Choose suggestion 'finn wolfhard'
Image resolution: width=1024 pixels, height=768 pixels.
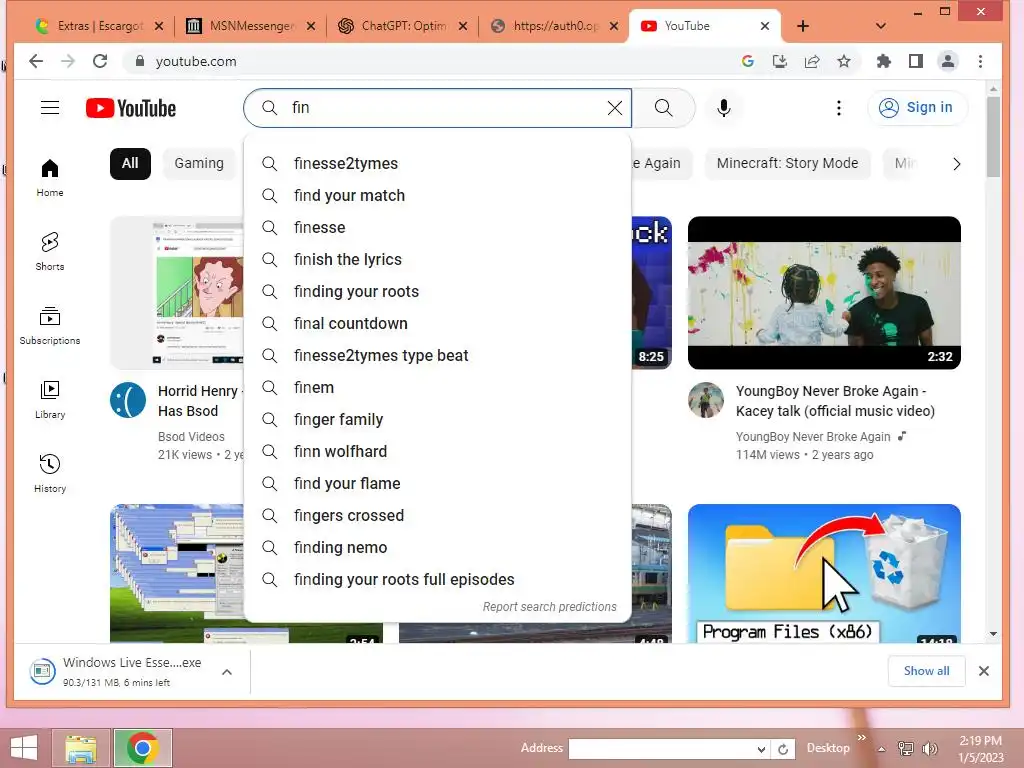438,451
